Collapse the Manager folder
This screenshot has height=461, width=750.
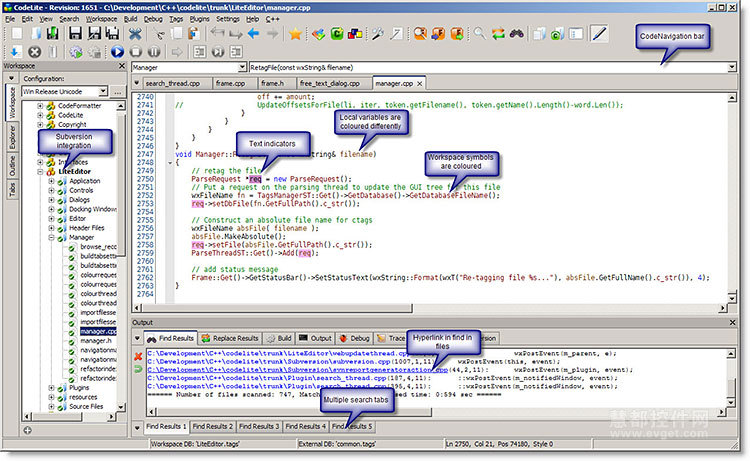click(51, 238)
